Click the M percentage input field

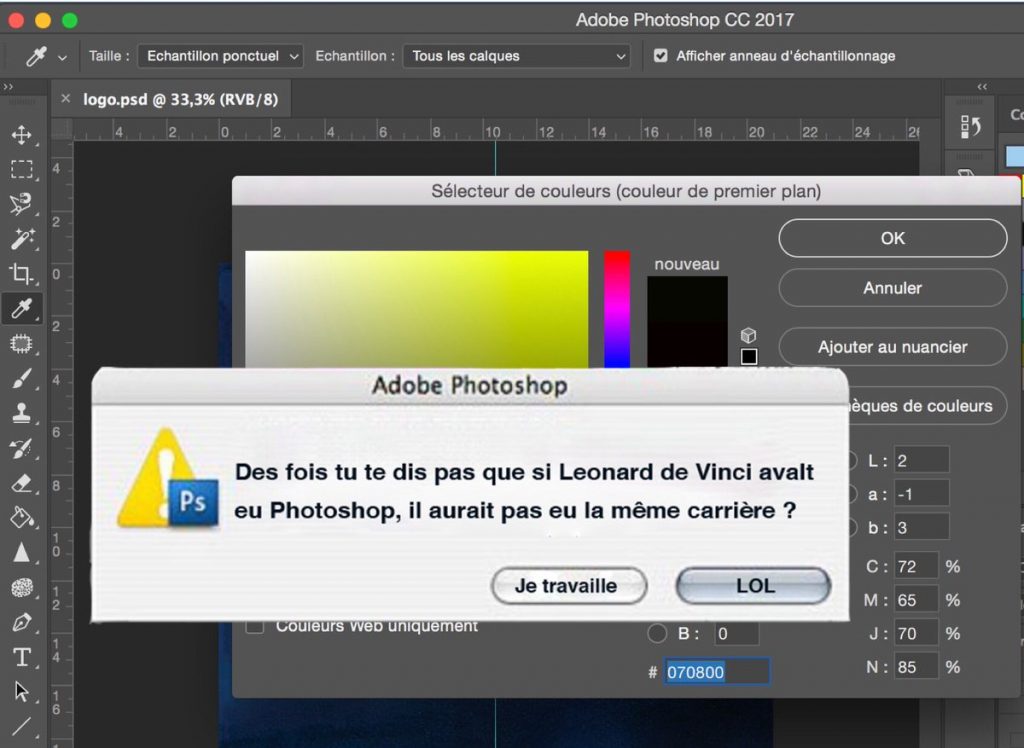916,600
